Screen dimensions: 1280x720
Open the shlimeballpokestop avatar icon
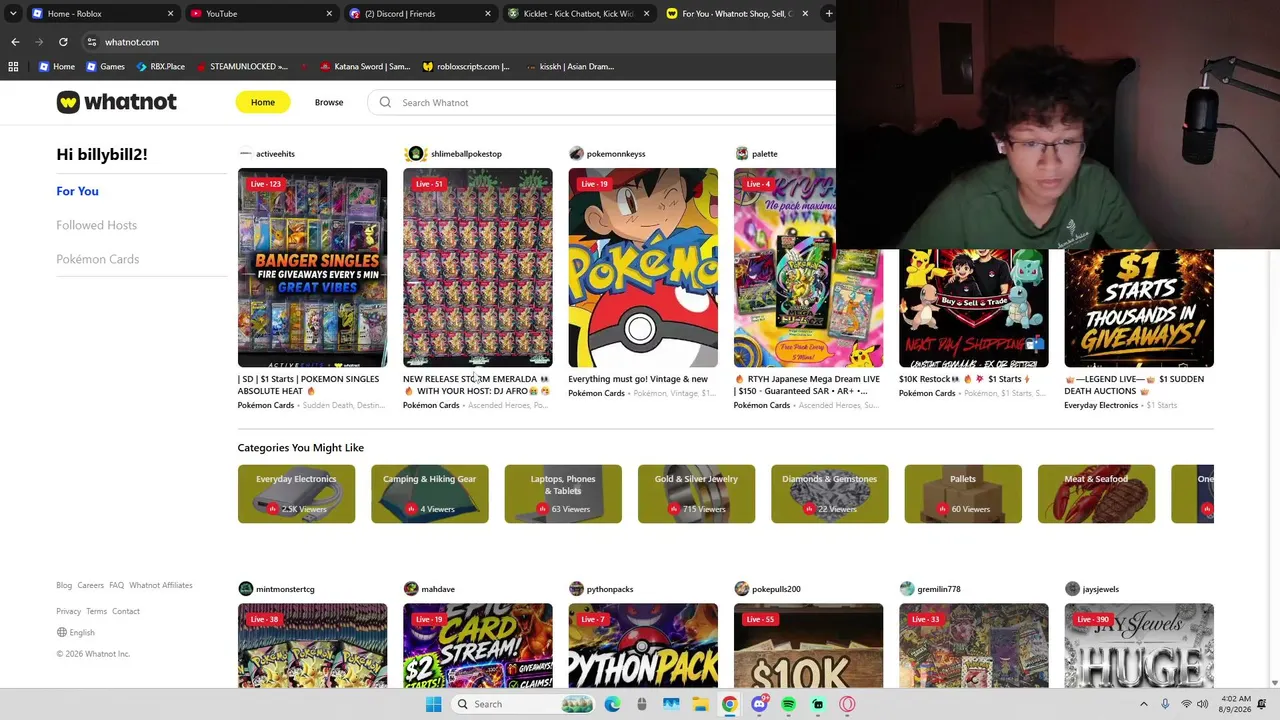tap(415, 154)
